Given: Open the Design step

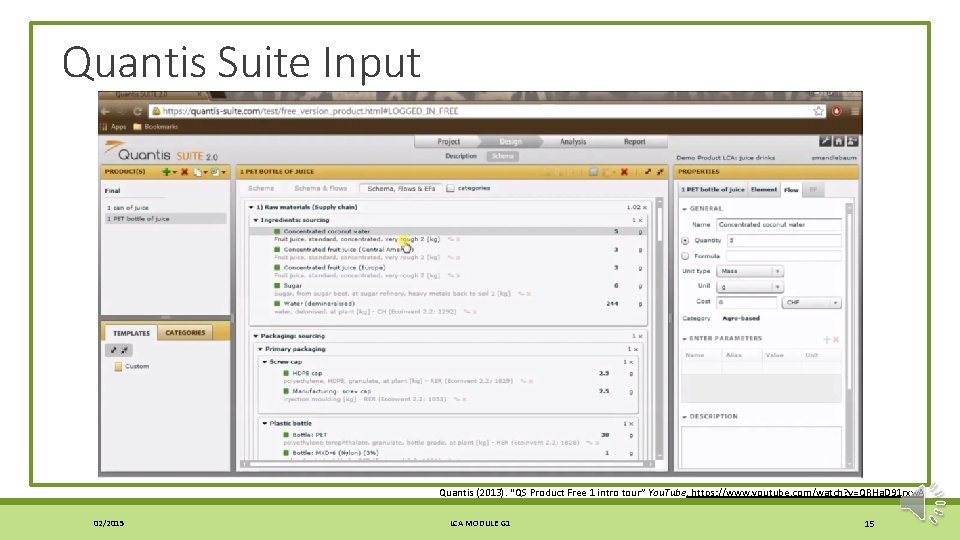Looking at the screenshot, I should [x=510, y=141].
